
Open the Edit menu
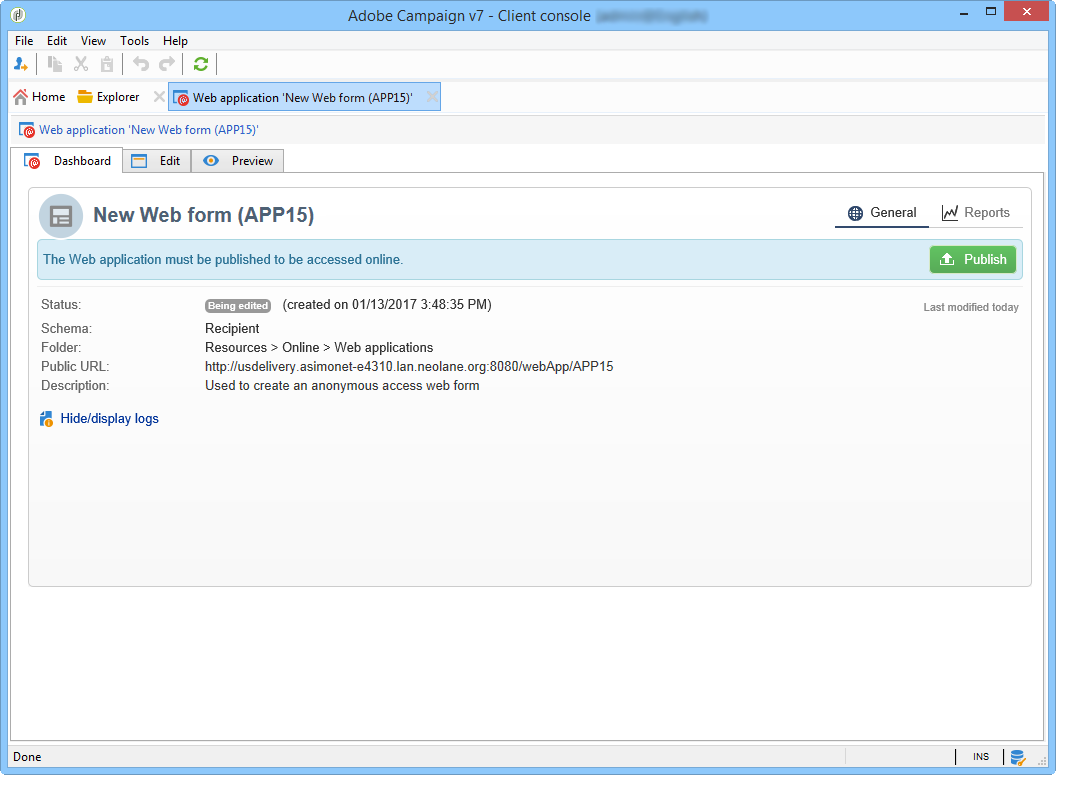(x=57, y=41)
